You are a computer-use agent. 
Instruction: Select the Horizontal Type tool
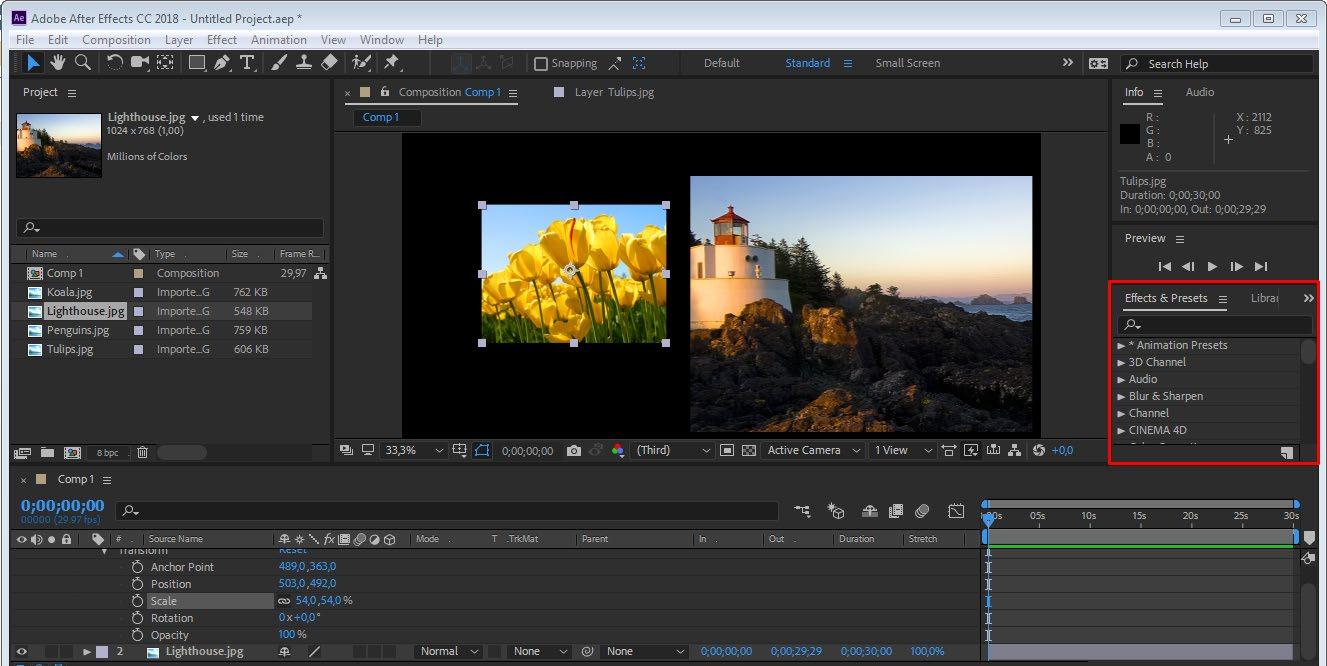(x=247, y=63)
